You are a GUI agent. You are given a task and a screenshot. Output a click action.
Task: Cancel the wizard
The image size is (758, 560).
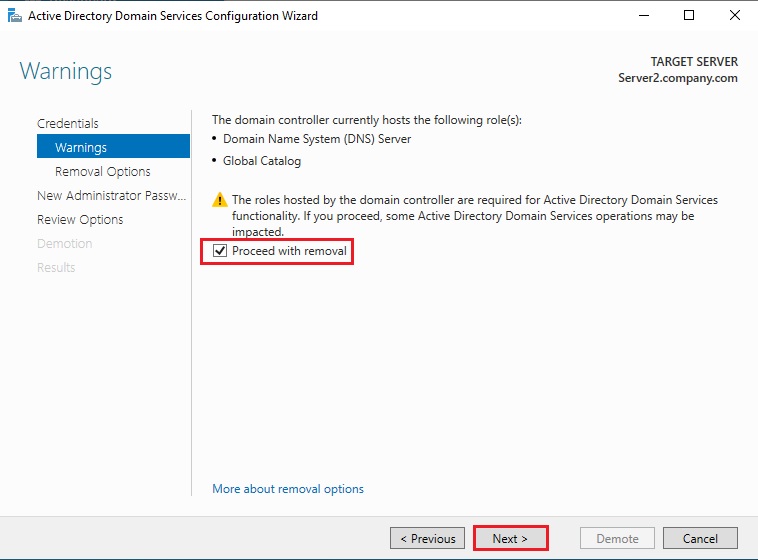click(x=699, y=538)
